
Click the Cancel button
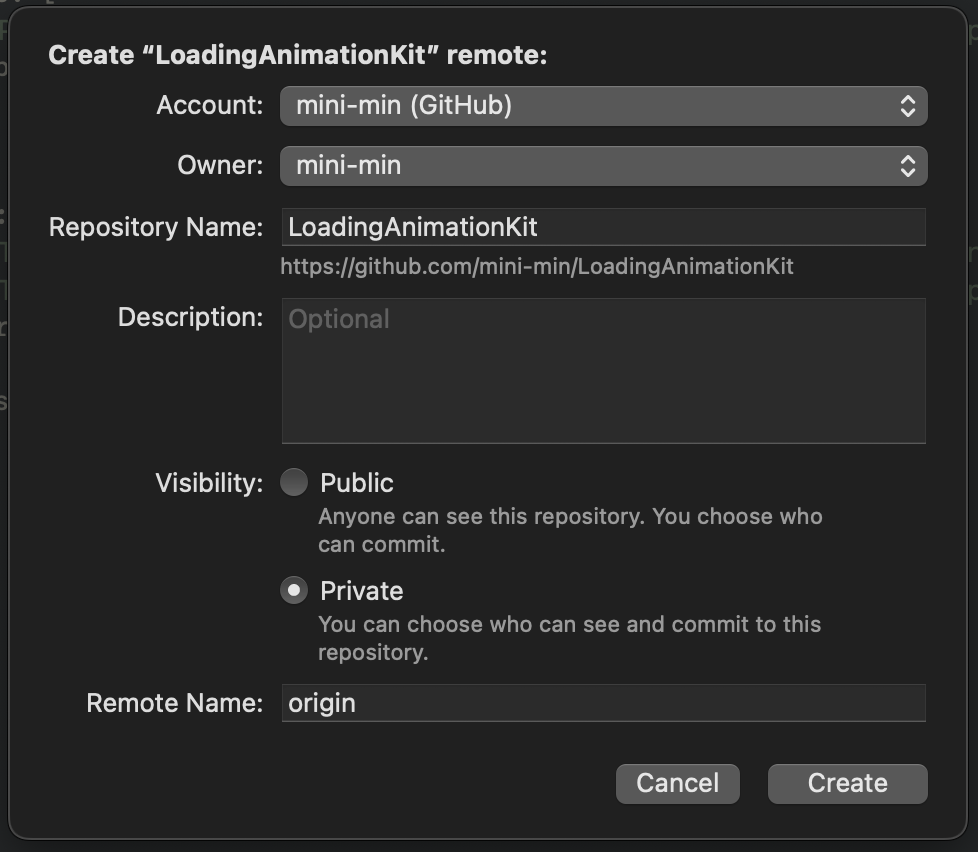[677, 783]
